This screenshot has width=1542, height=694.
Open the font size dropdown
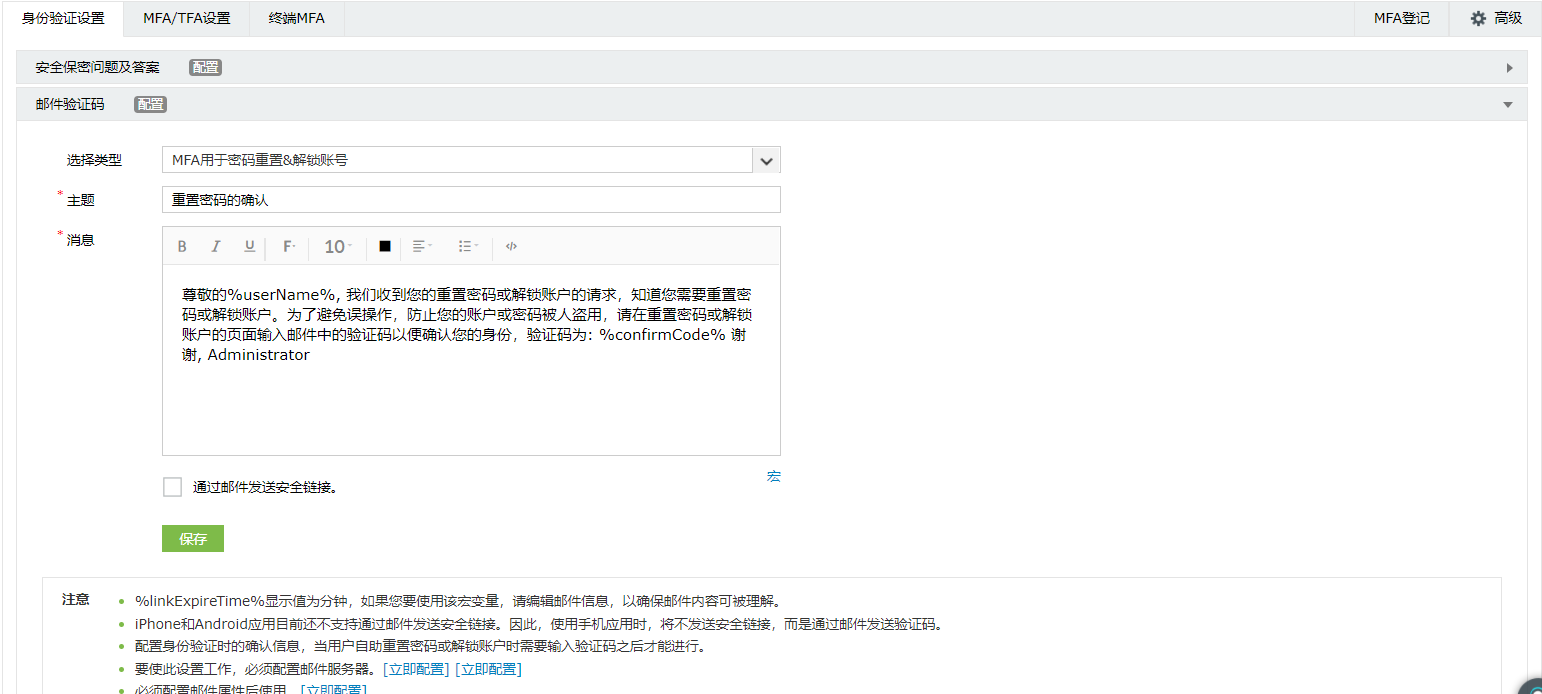(337, 246)
